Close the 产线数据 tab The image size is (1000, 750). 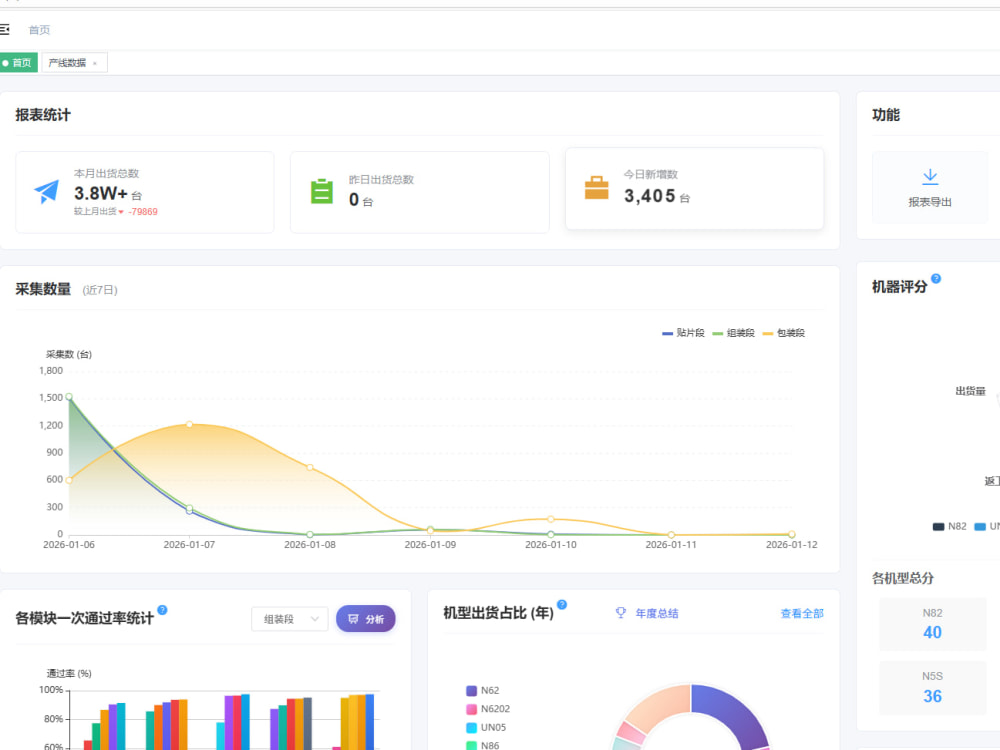[95, 63]
